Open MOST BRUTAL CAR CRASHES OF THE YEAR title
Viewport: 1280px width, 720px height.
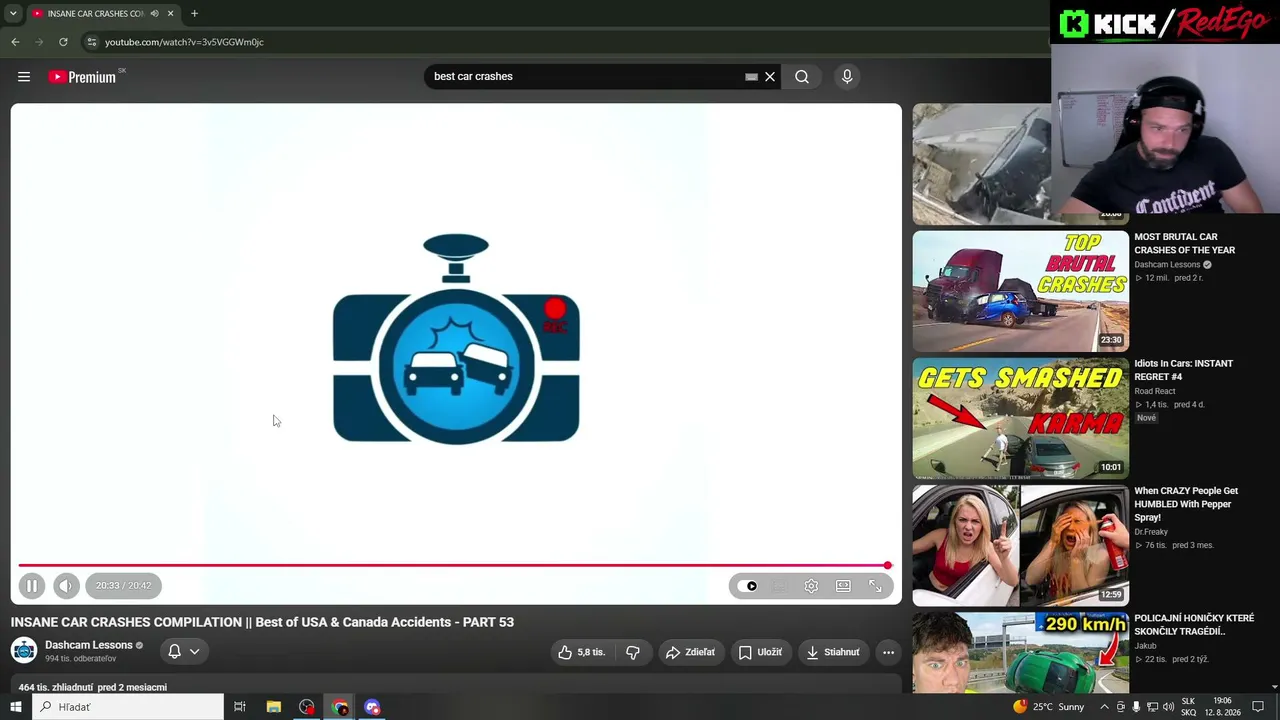tap(1184, 244)
